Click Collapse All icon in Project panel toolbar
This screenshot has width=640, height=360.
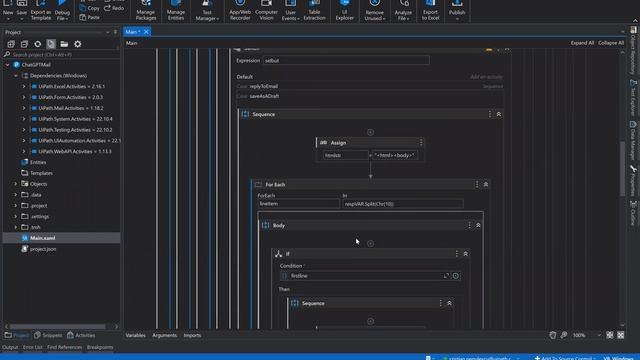tap(24, 44)
